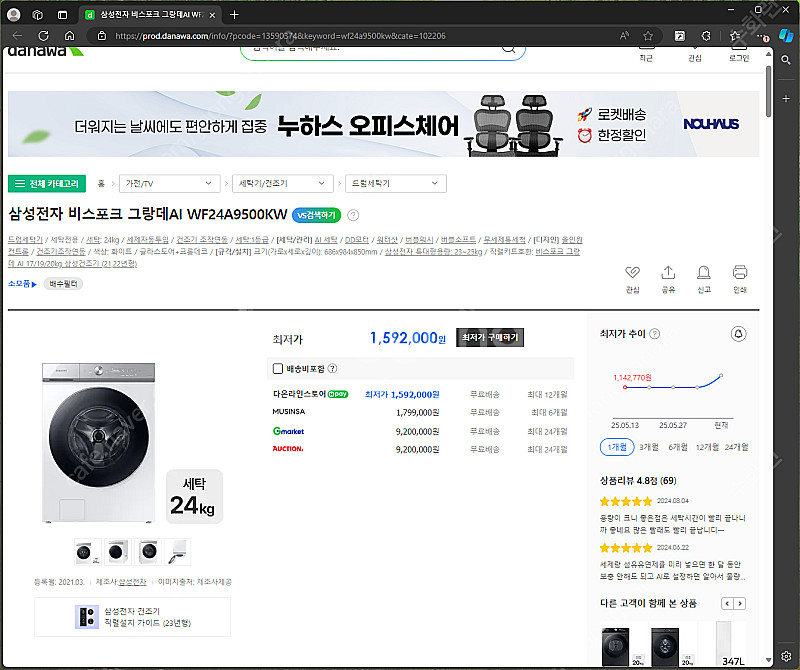Open the Copilot sidebar icon
The image size is (800, 670).
(786, 36)
